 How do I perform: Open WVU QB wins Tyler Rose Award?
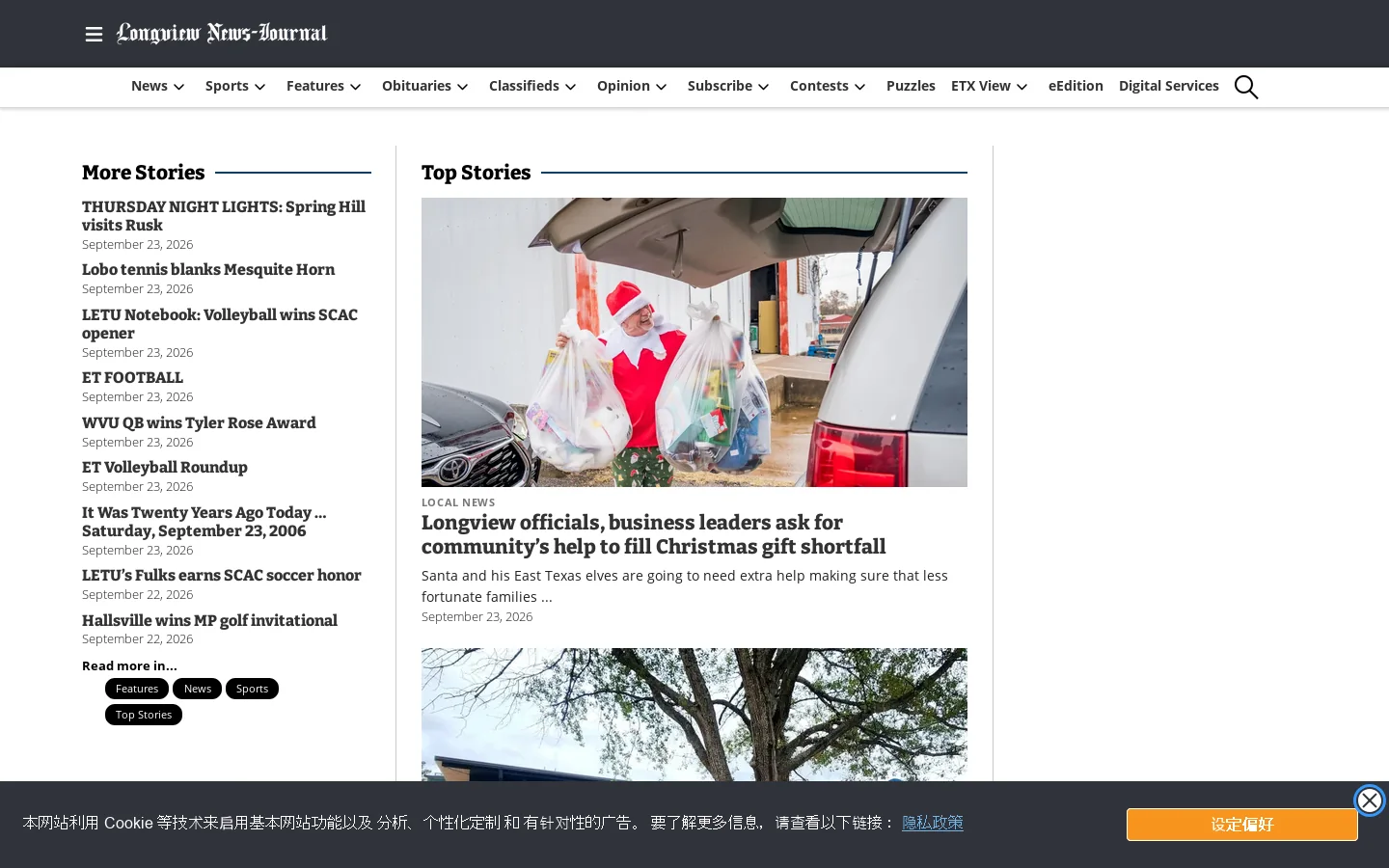[x=199, y=423]
